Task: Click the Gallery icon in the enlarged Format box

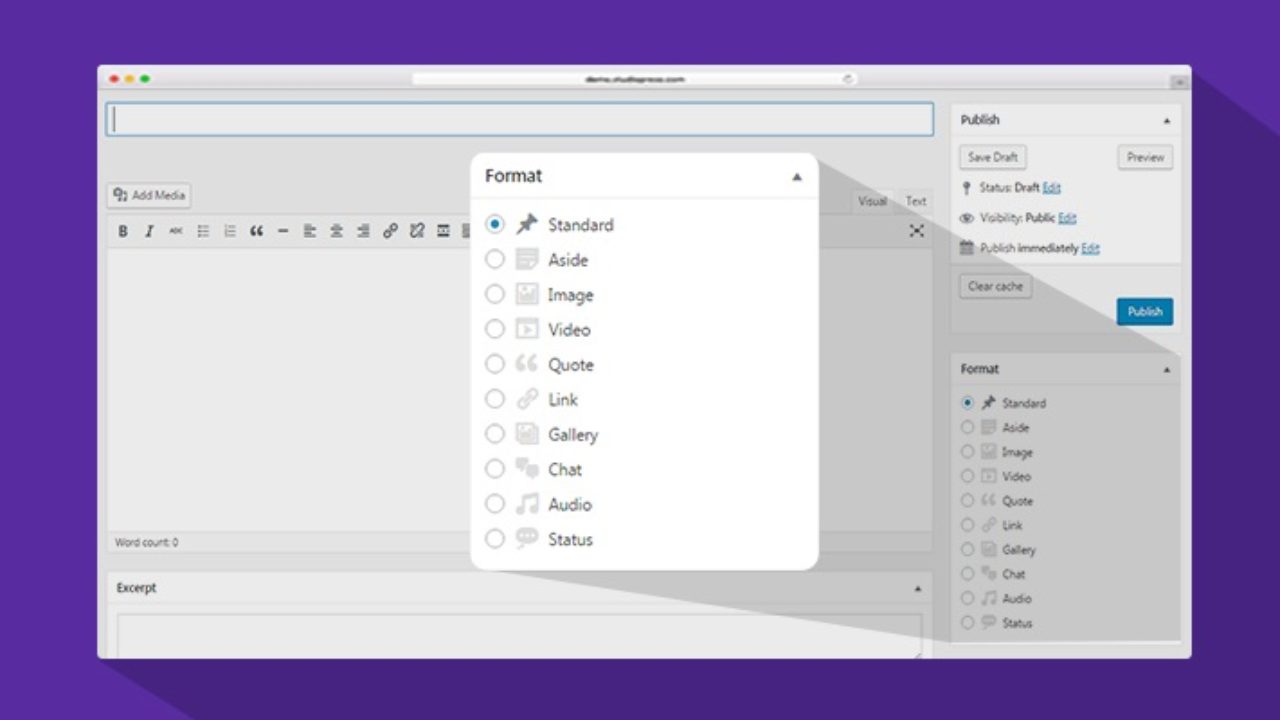Action: [x=527, y=434]
